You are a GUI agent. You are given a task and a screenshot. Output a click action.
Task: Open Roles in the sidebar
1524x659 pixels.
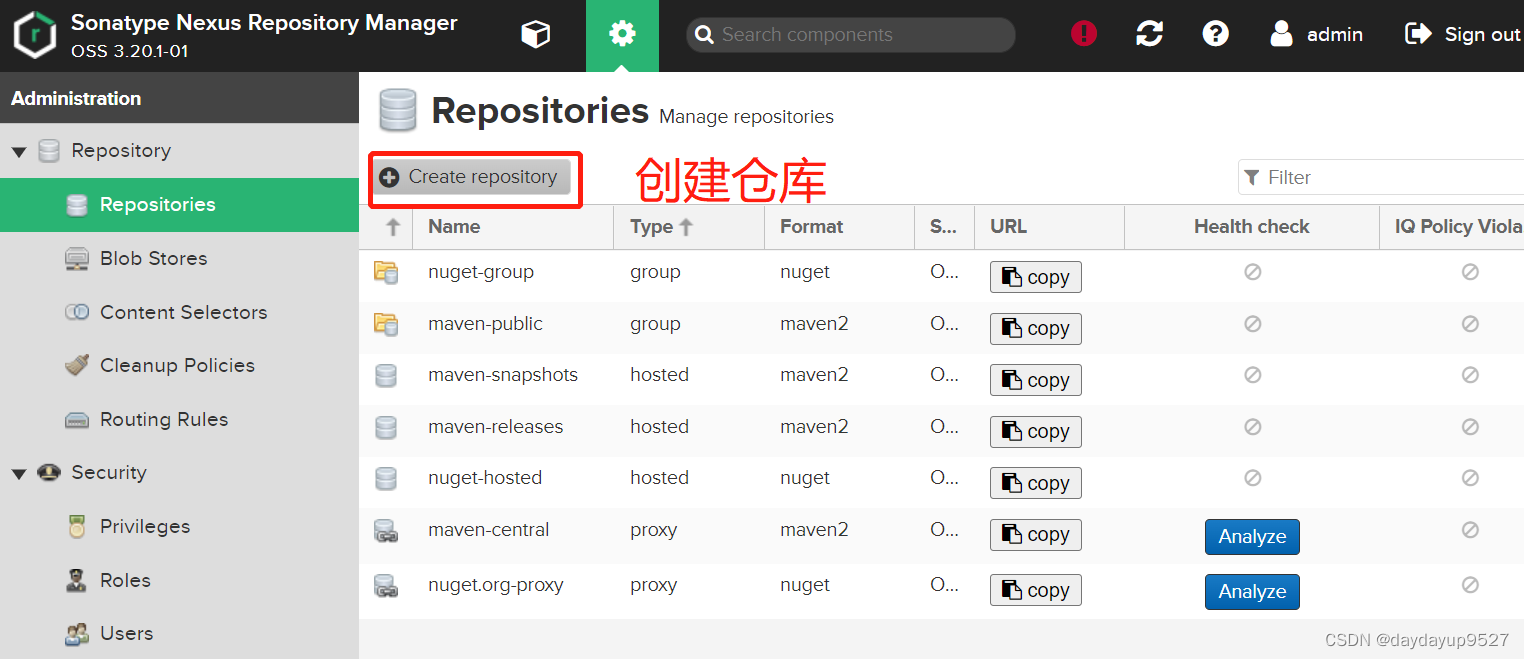[179, 580]
